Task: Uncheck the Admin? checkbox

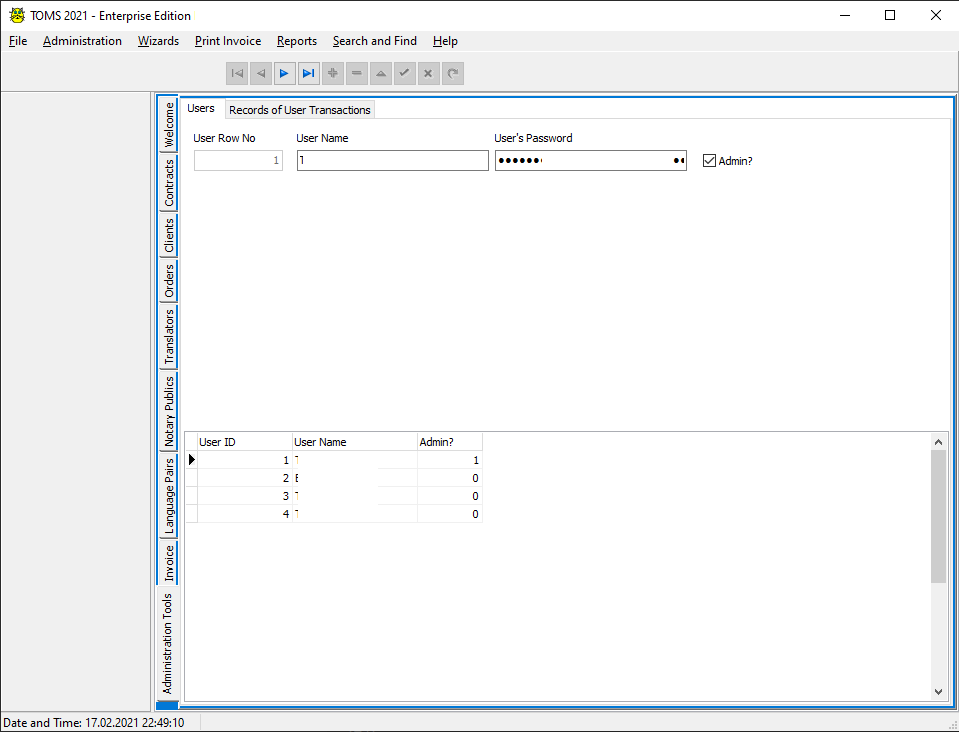Action: [x=709, y=160]
